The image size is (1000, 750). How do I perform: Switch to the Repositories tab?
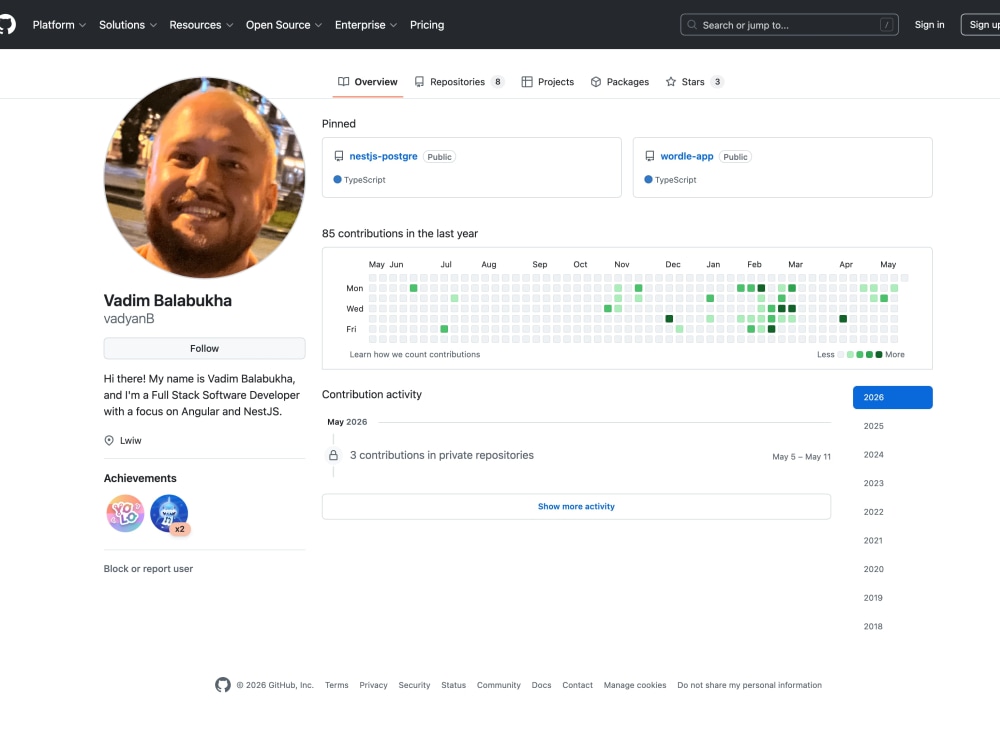(x=459, y=82)
